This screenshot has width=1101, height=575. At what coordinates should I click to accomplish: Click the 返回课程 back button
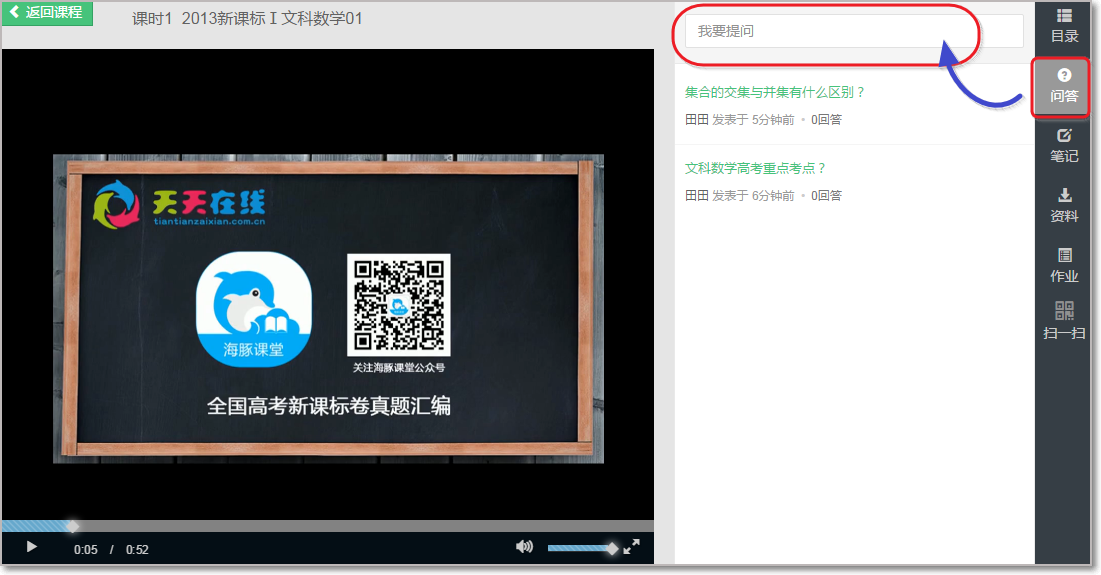click(x=48, y=13)
